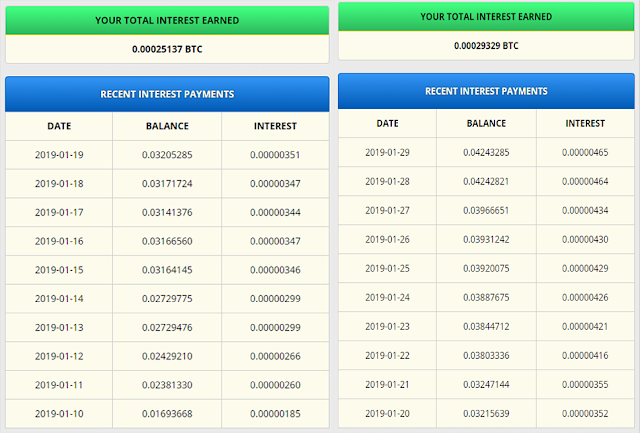
Task: Click date 2019-01-11
Action: pos(59,385)
